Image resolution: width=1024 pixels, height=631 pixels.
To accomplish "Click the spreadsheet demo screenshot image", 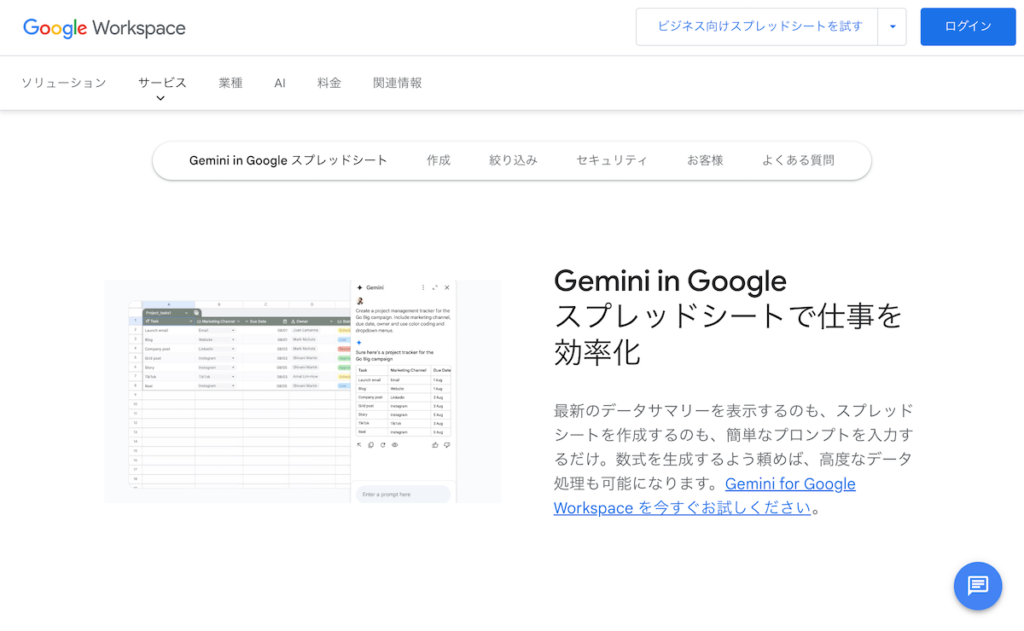I will [303, 391].
